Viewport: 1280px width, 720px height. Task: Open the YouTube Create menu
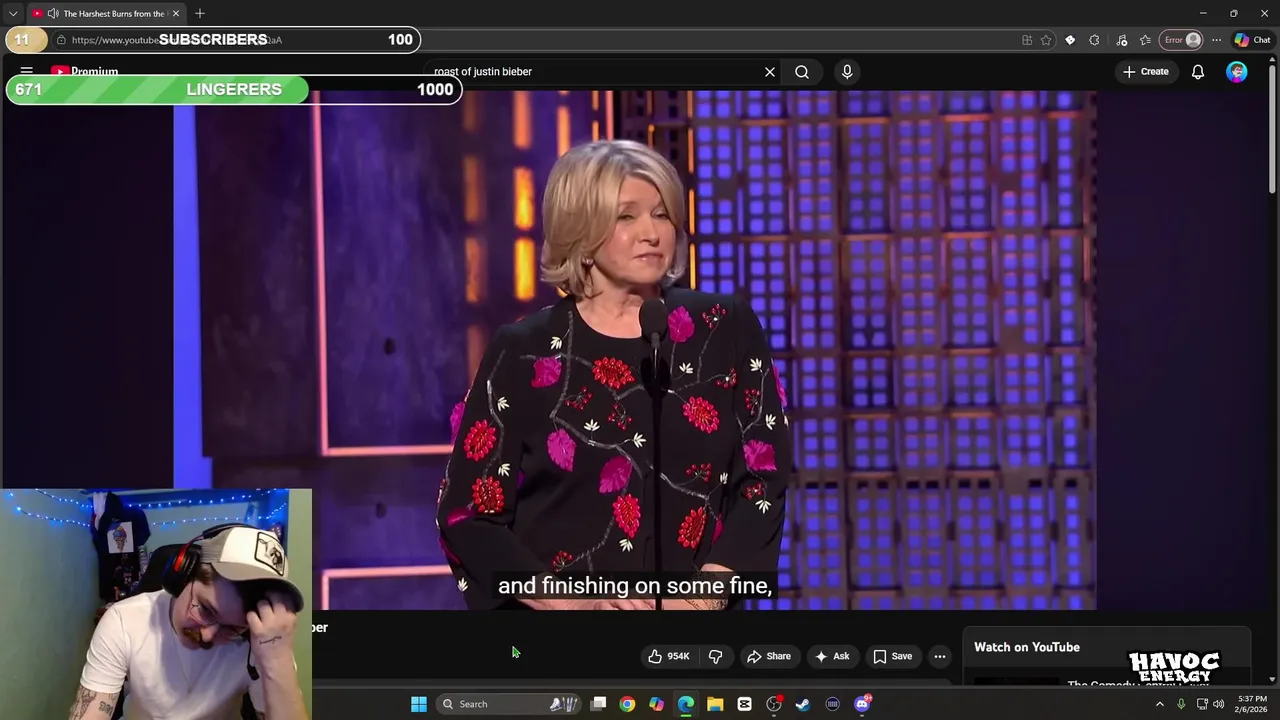pyautogui.click(x=1145, y=72)
